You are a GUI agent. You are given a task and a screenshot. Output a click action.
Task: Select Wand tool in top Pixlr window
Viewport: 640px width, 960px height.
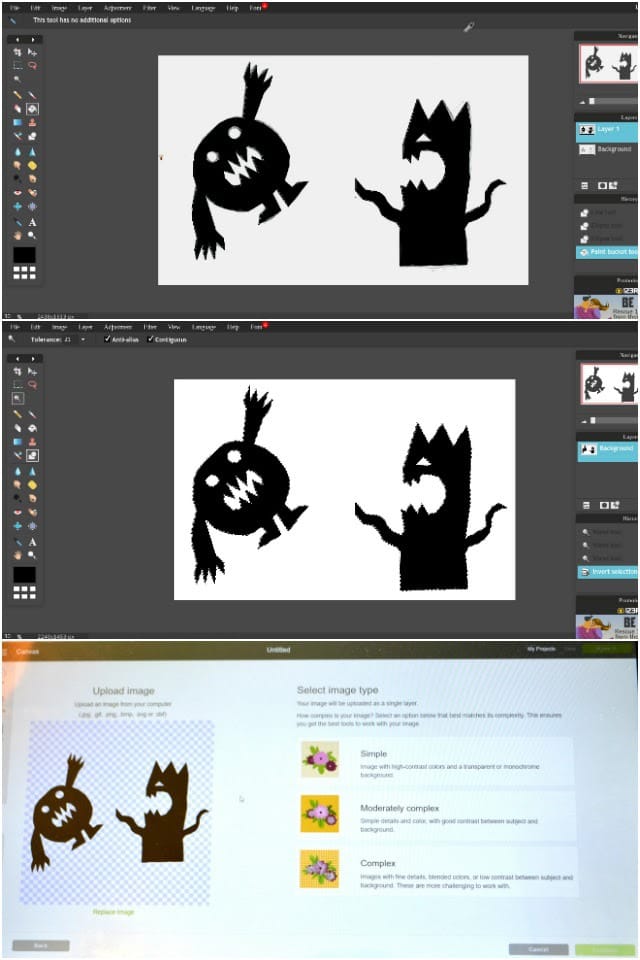[x=17, y=79]
